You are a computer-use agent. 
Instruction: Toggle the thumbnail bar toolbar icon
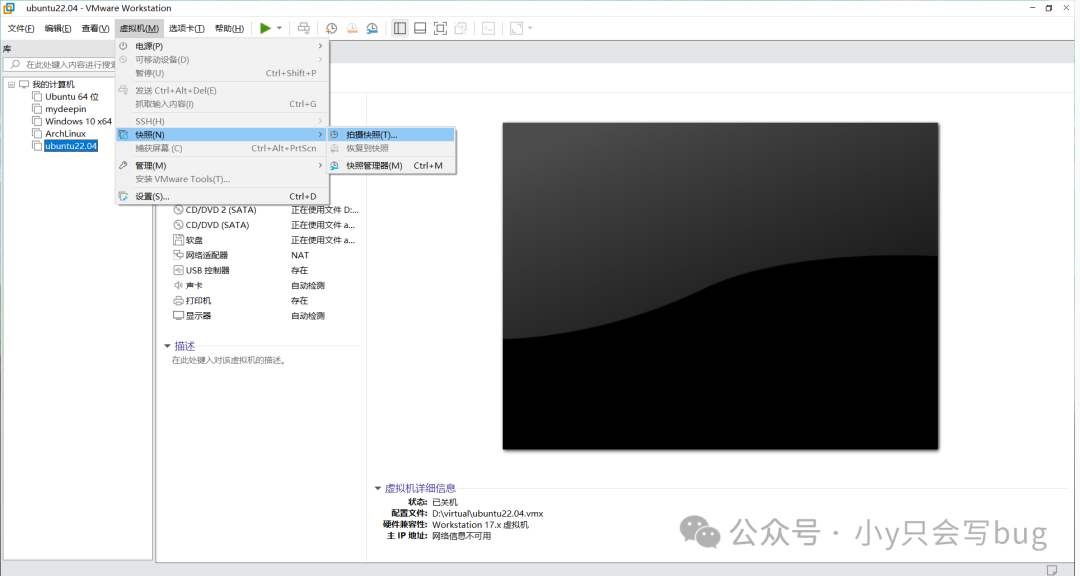click(x=419, y=28)
